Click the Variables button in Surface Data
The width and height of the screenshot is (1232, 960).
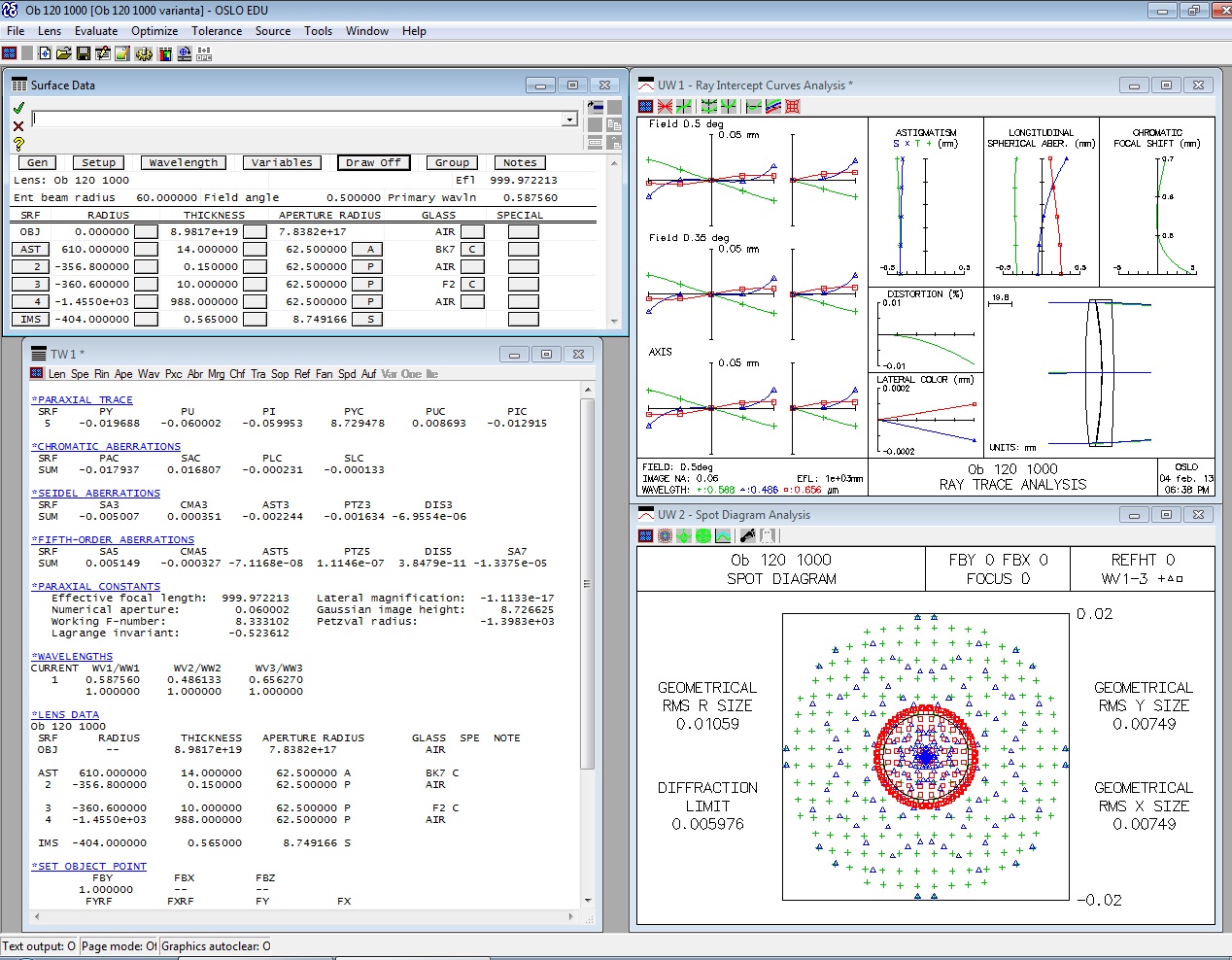[x=282, y=162]
